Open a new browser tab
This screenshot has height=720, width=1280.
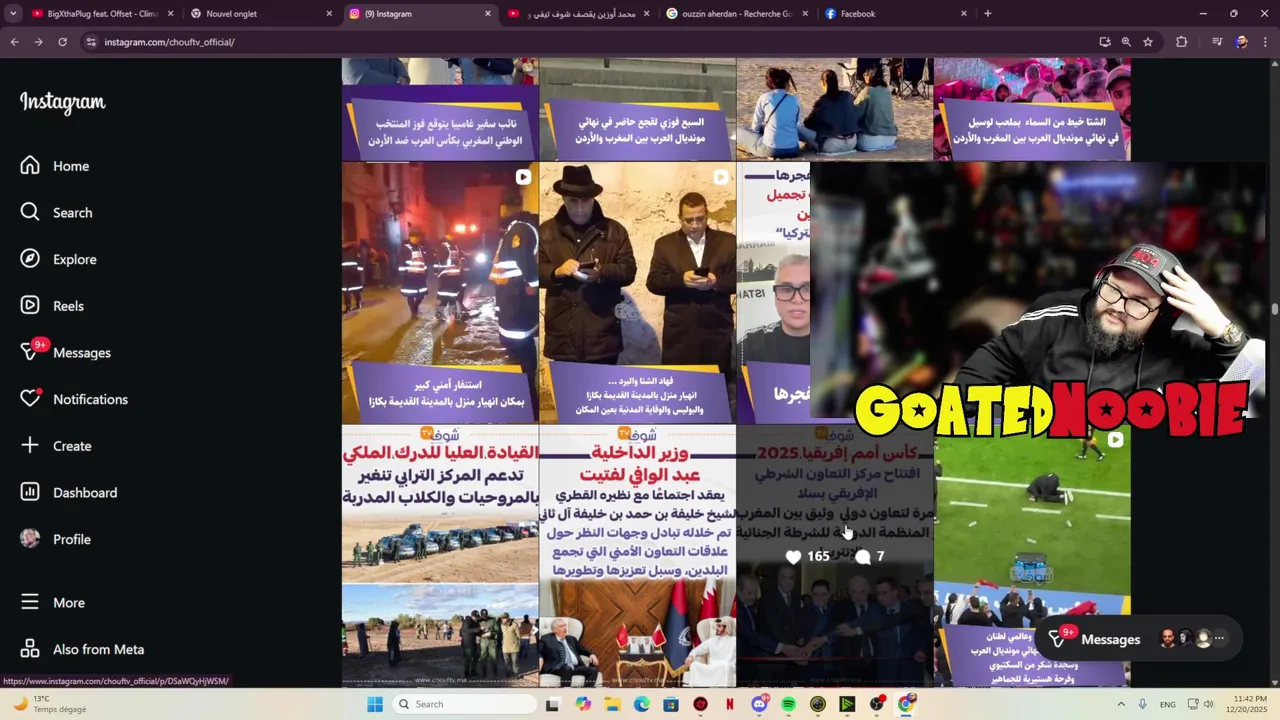988,14
